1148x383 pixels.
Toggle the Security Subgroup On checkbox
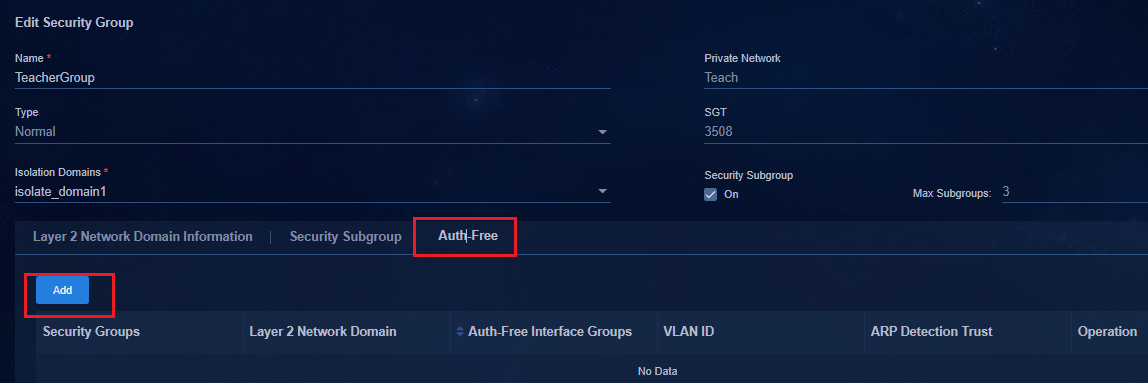pos(710,195)
